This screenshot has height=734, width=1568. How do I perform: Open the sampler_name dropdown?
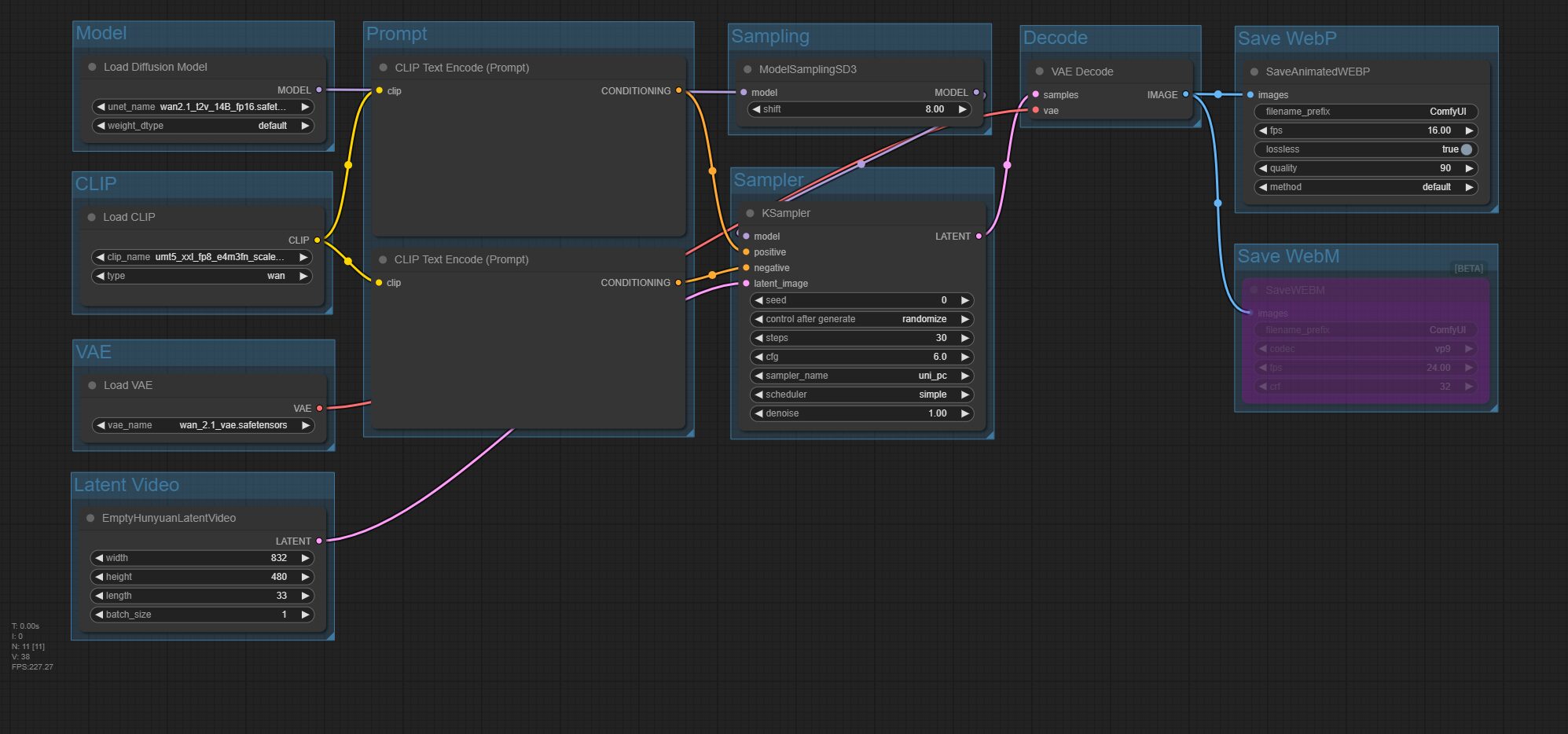[x=861, y=376]
